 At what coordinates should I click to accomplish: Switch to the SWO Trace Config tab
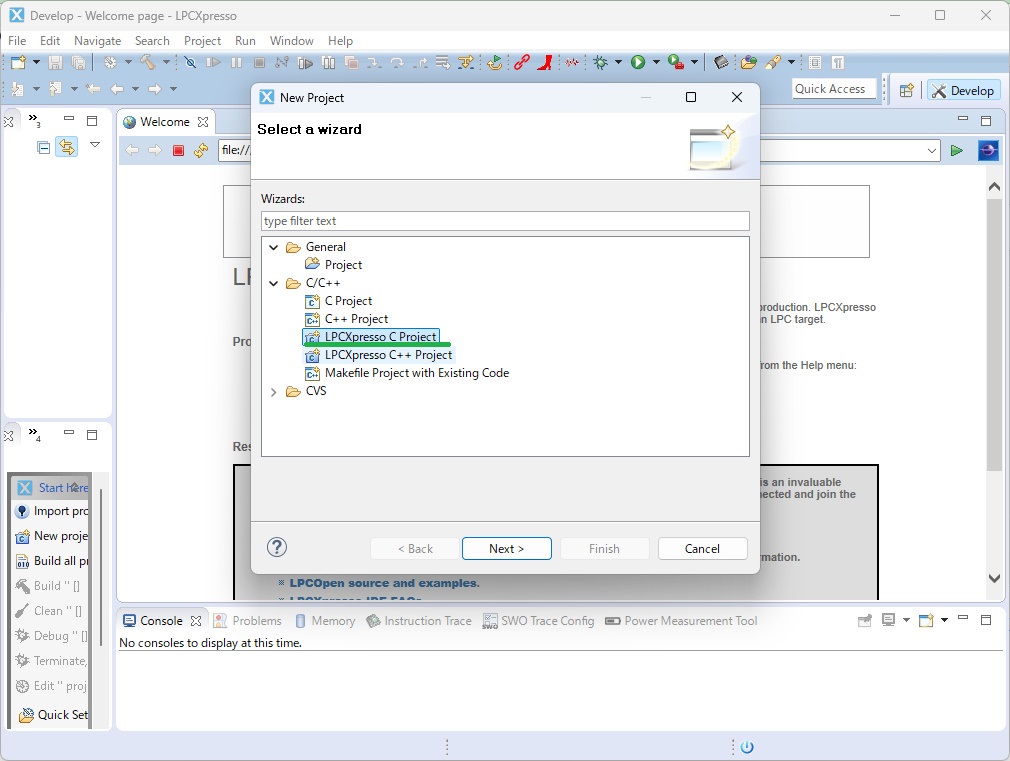point(538,621)
